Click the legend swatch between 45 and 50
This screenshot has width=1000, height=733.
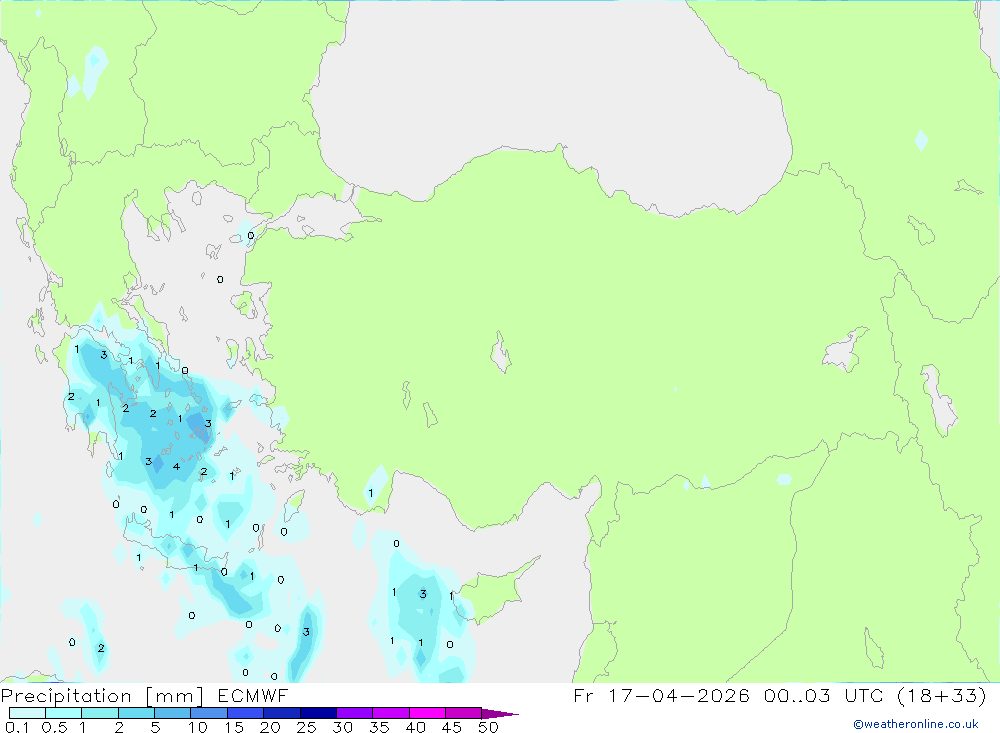click(464, 713)
